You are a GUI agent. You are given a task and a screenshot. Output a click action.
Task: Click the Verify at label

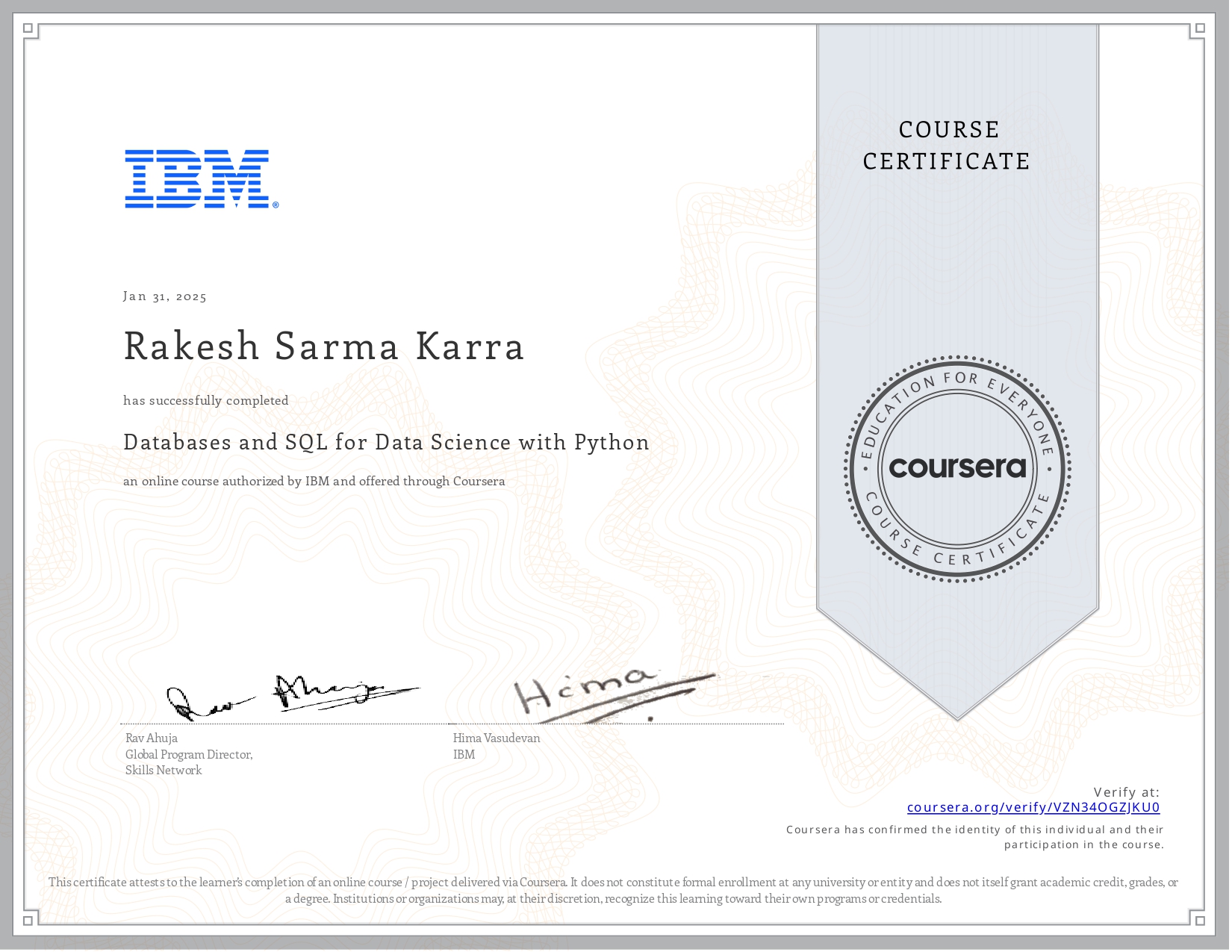[1126, 791]
